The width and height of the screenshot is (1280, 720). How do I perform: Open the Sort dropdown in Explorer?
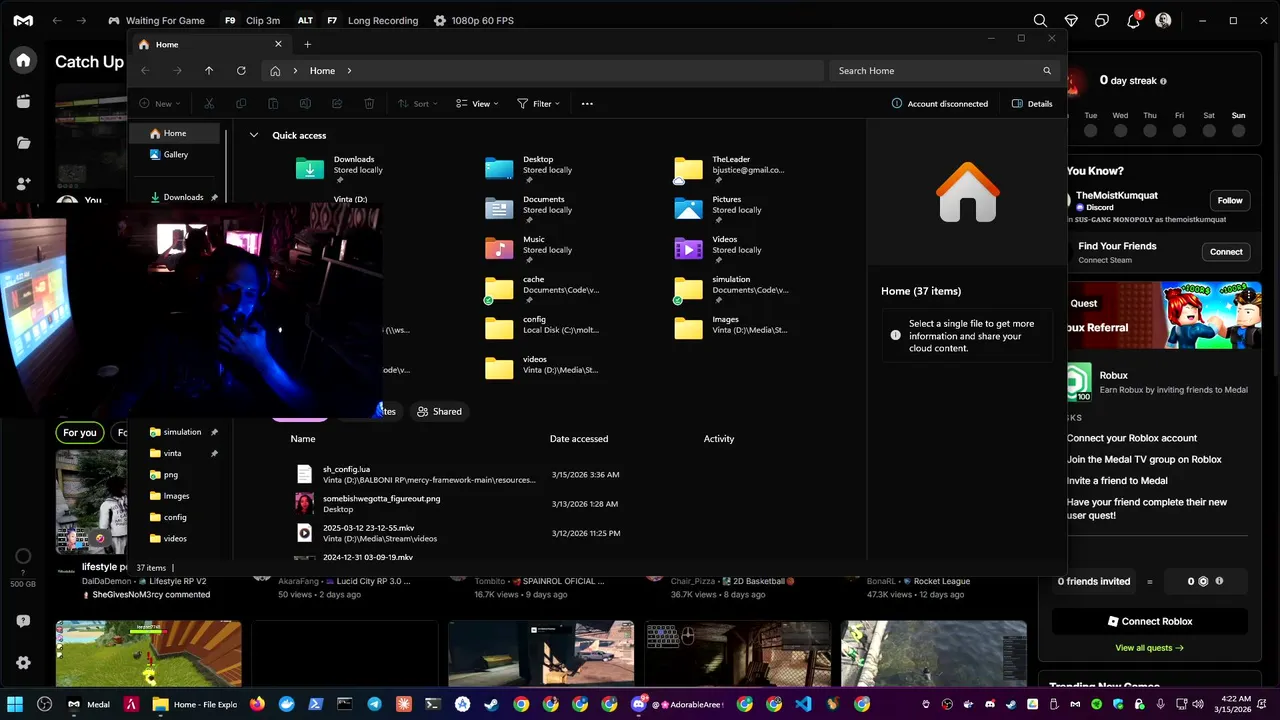(x=418, y=103)
